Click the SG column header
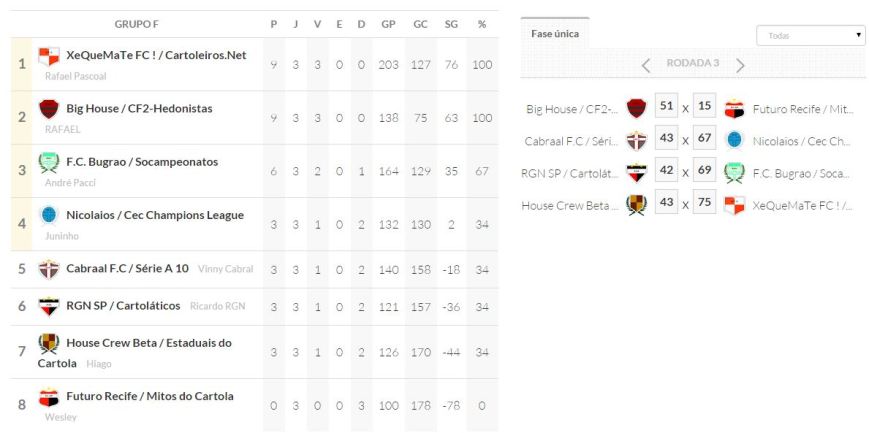The image size is (869, 433). click(x=451, y=24)
